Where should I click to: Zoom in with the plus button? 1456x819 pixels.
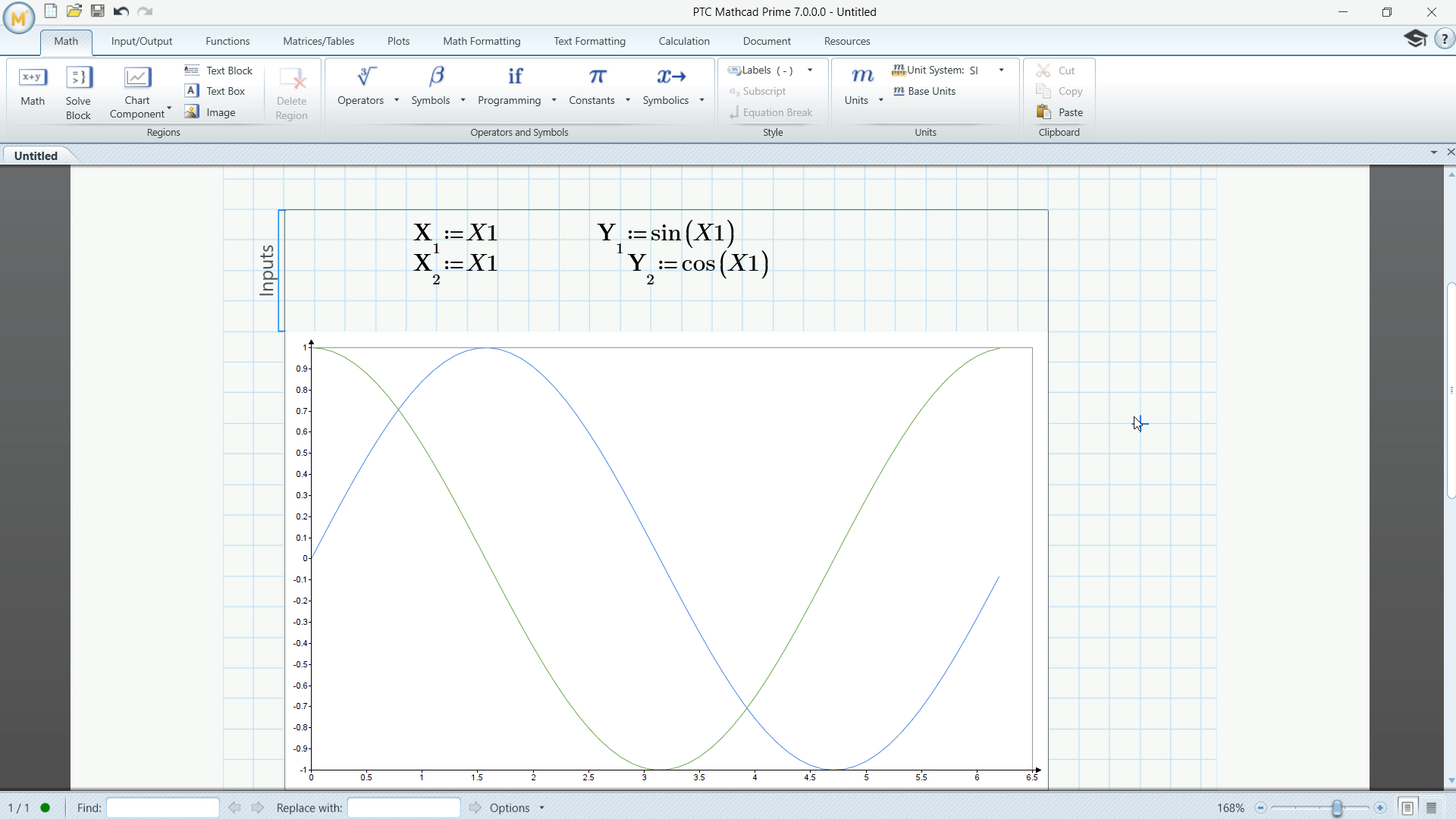tap(1380, 808)
